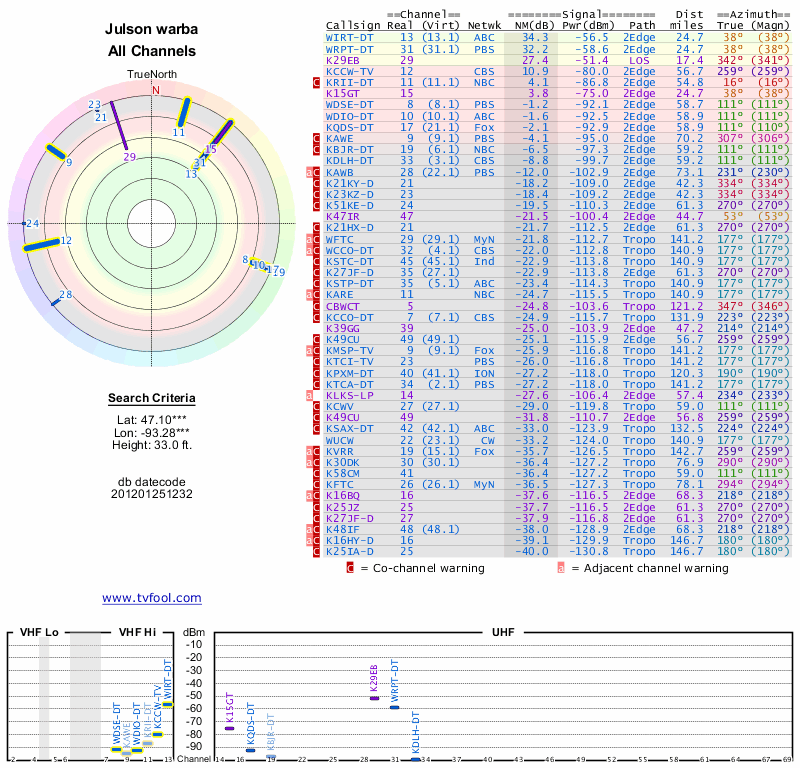
Task: Click the purple channel 29 line on radar
Action: tap(120, 128)
